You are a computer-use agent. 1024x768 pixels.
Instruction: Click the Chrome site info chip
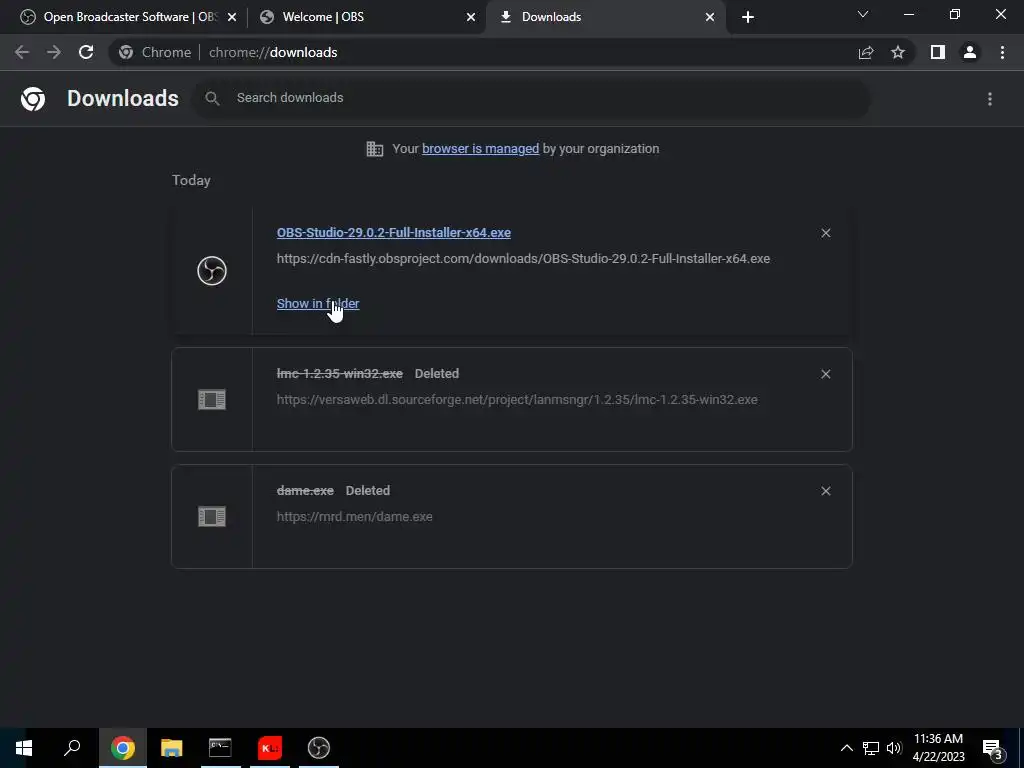(155, 52)
